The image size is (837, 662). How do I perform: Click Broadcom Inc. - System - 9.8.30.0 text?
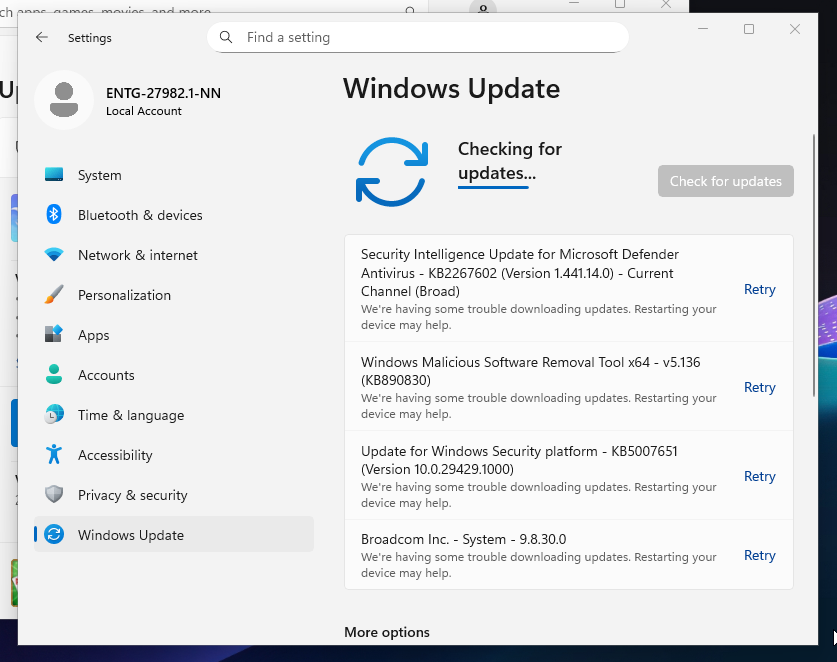click(x=463, y=539)
